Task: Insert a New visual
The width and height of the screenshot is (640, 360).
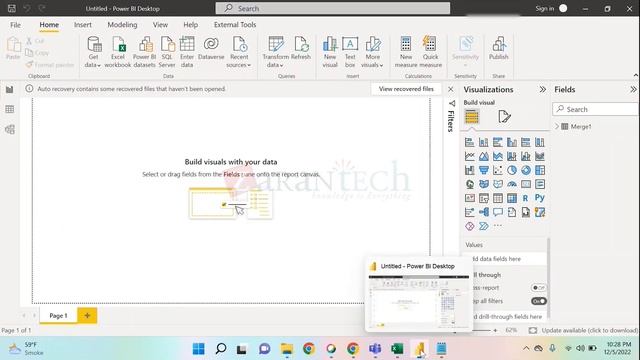Action: (x=330, y=52)
